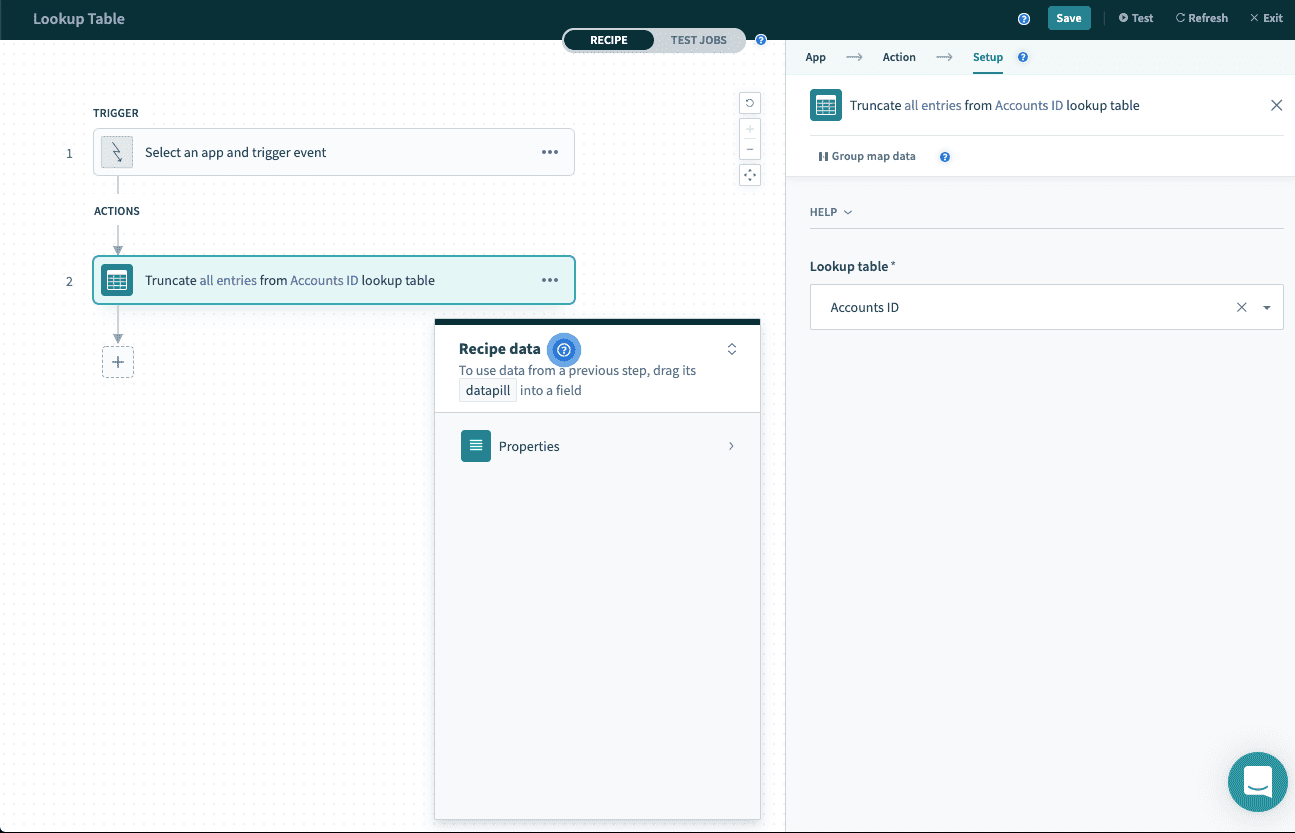Toggle Group map data
This screenshot has height=833, width=1295.
coord(867,156)
